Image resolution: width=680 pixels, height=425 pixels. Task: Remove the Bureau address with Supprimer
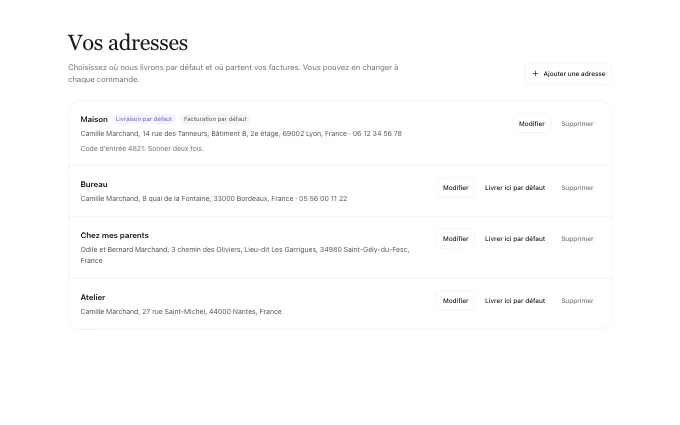[x=577, y=188]
